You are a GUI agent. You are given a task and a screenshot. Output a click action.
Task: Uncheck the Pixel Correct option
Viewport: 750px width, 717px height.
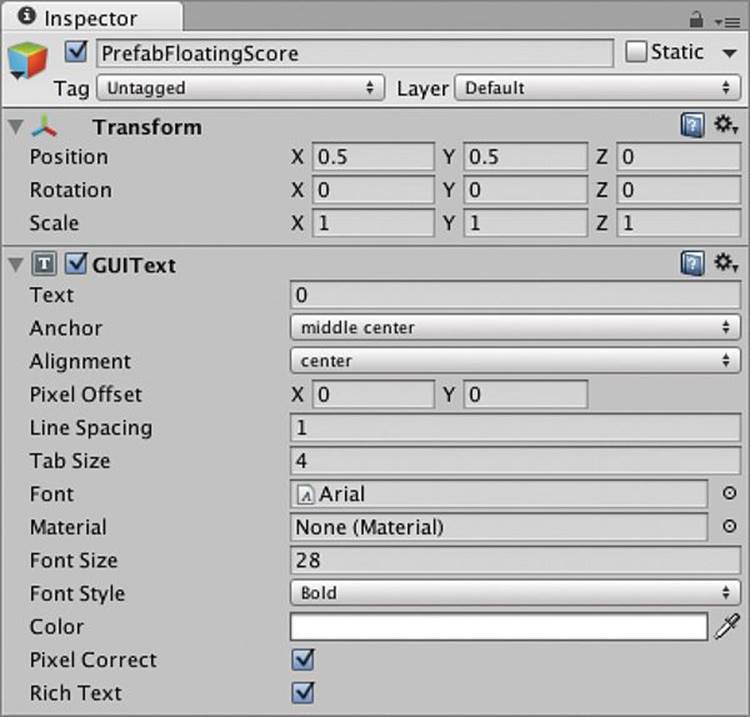303,660
